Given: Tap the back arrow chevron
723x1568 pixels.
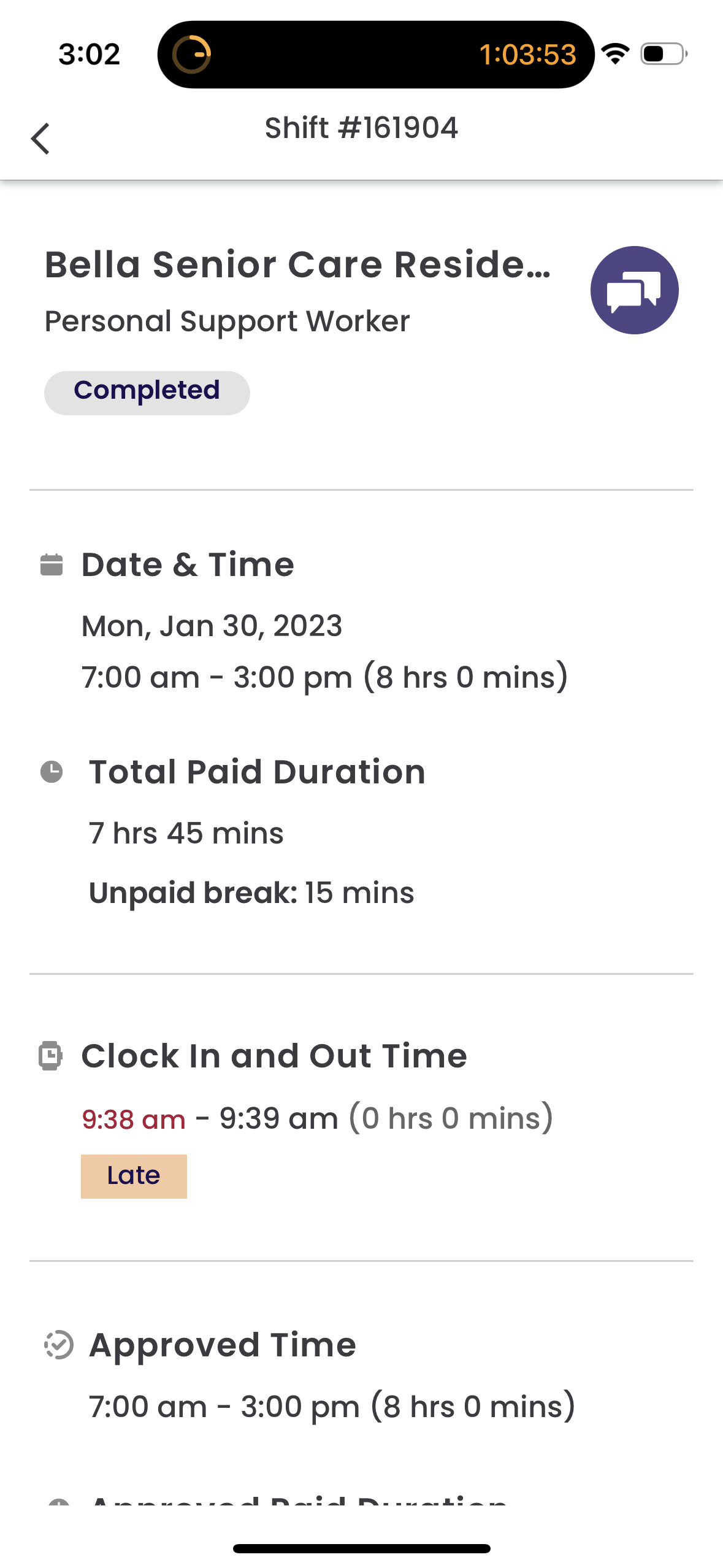Looking at the screenshot, I should [40, 139].
